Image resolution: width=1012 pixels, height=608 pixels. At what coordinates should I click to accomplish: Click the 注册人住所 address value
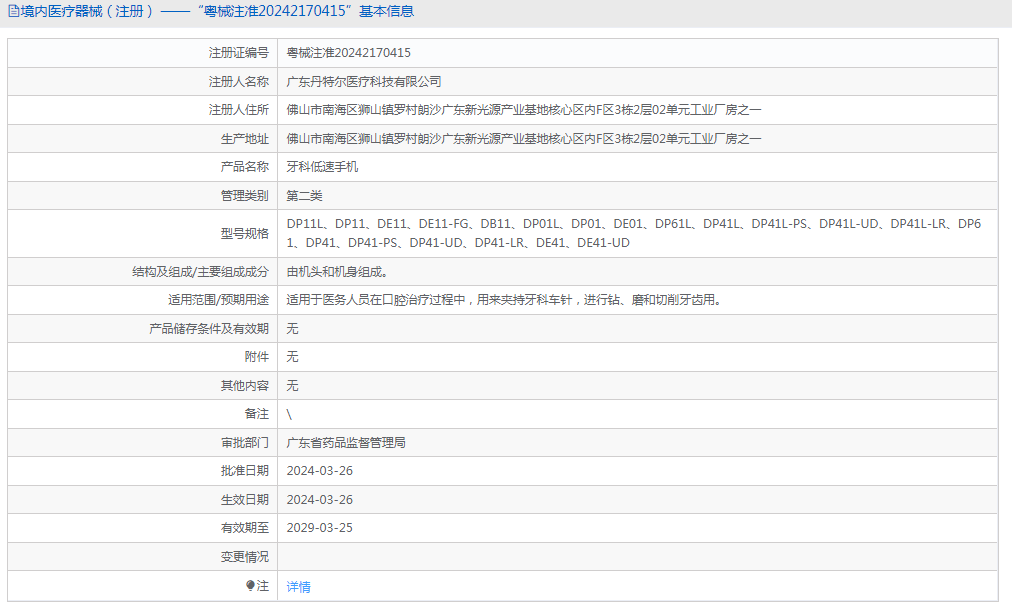(524, 110)
